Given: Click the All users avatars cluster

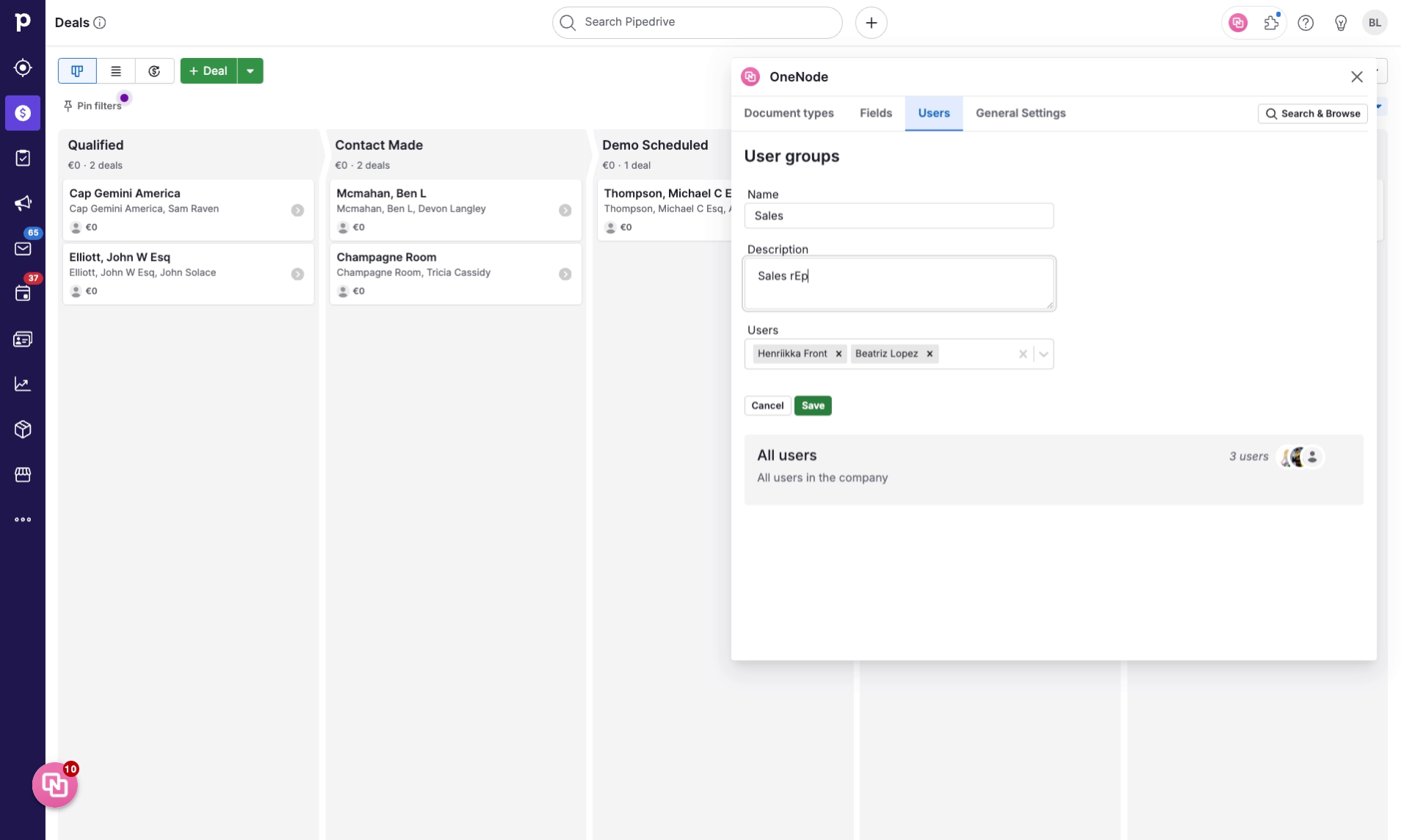Looking at the screenshot, I should pos(1300,457).
